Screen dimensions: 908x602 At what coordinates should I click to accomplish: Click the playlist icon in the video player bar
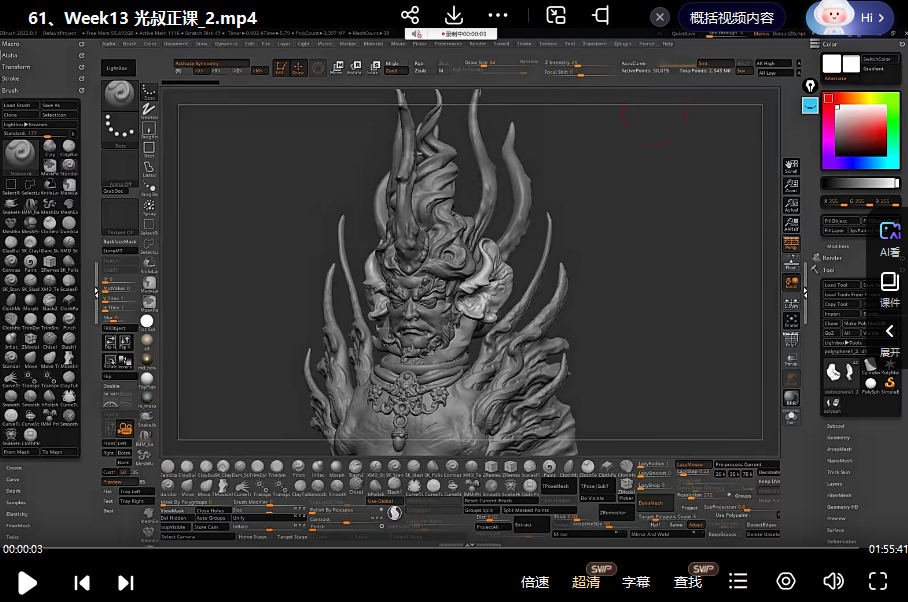coord(738,580)
